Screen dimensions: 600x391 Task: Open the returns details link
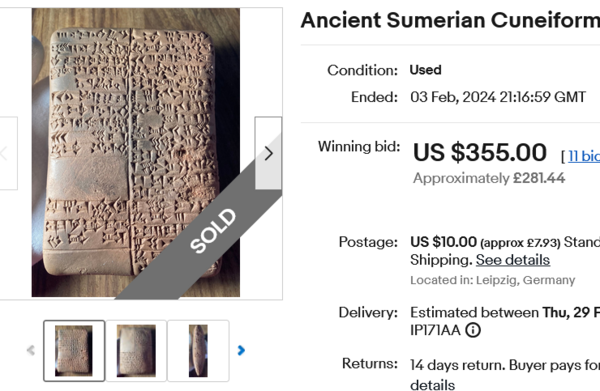[x=432, y=385]
